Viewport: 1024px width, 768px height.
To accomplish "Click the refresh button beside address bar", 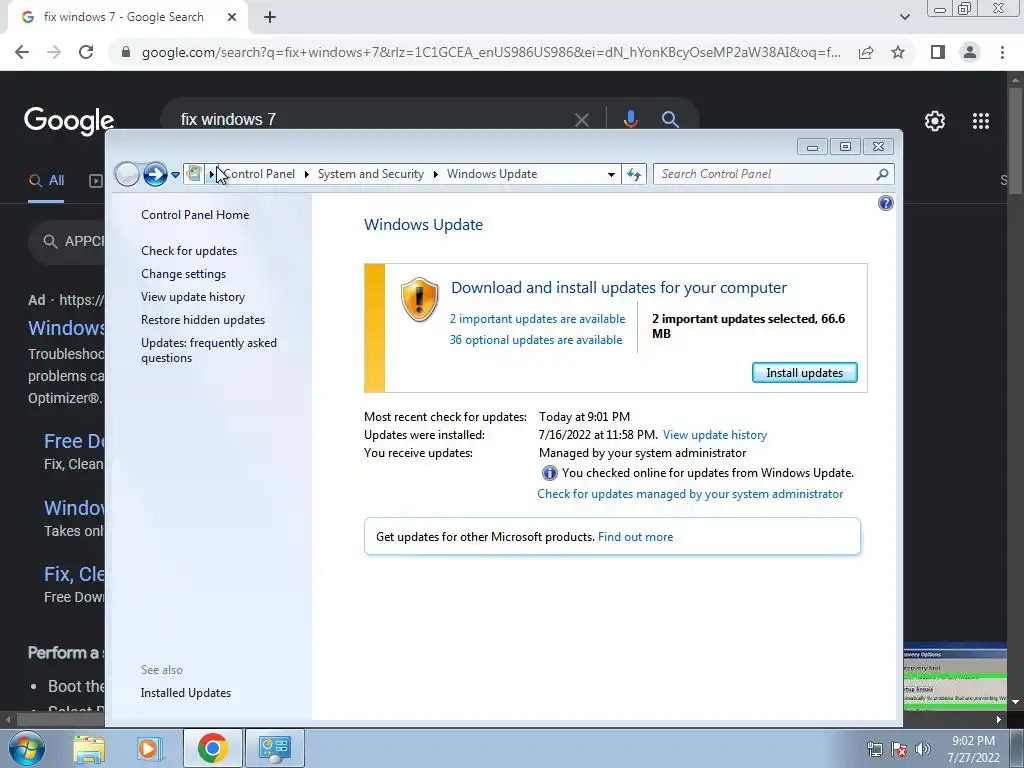I will click(634, 174).
